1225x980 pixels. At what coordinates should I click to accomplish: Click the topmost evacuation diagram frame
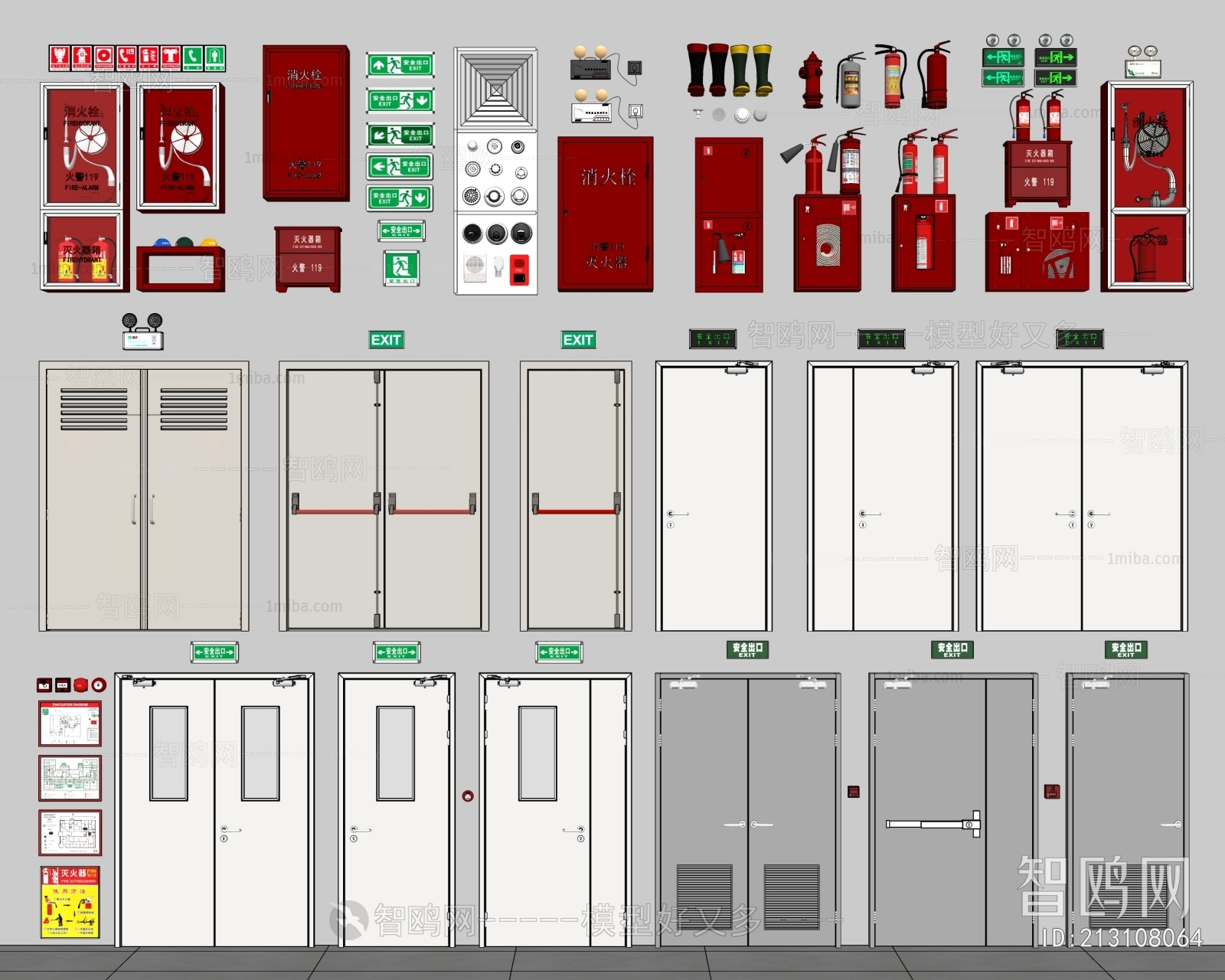tap(70, 724)
